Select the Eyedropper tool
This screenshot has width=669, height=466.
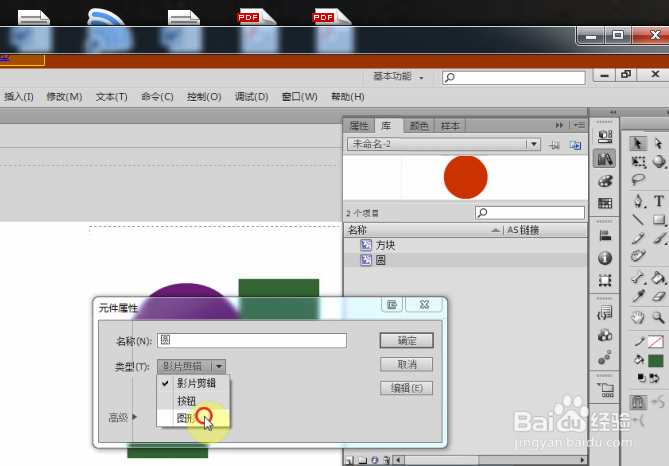coord(638,296)
